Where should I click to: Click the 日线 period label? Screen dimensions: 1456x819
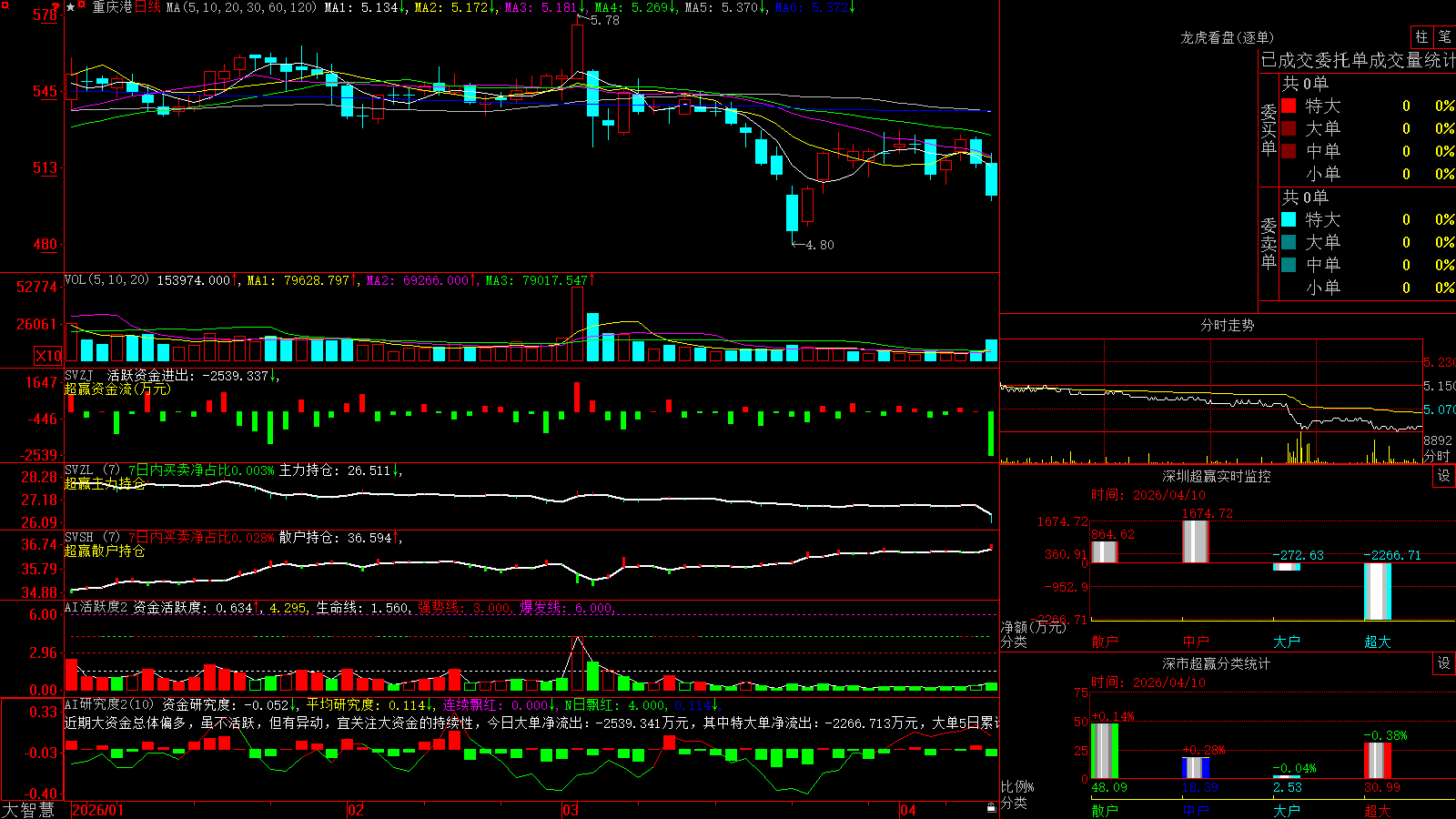[148, 7]
